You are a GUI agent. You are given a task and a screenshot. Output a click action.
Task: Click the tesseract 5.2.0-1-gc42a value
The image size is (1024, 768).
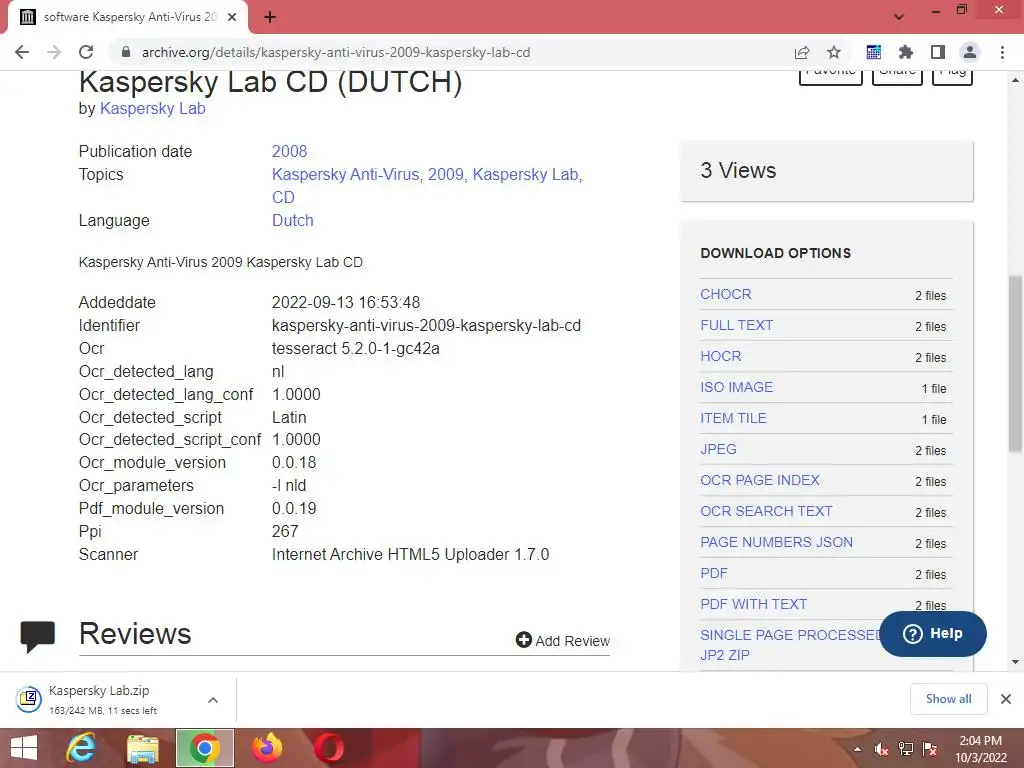click(x=356, y=349)
